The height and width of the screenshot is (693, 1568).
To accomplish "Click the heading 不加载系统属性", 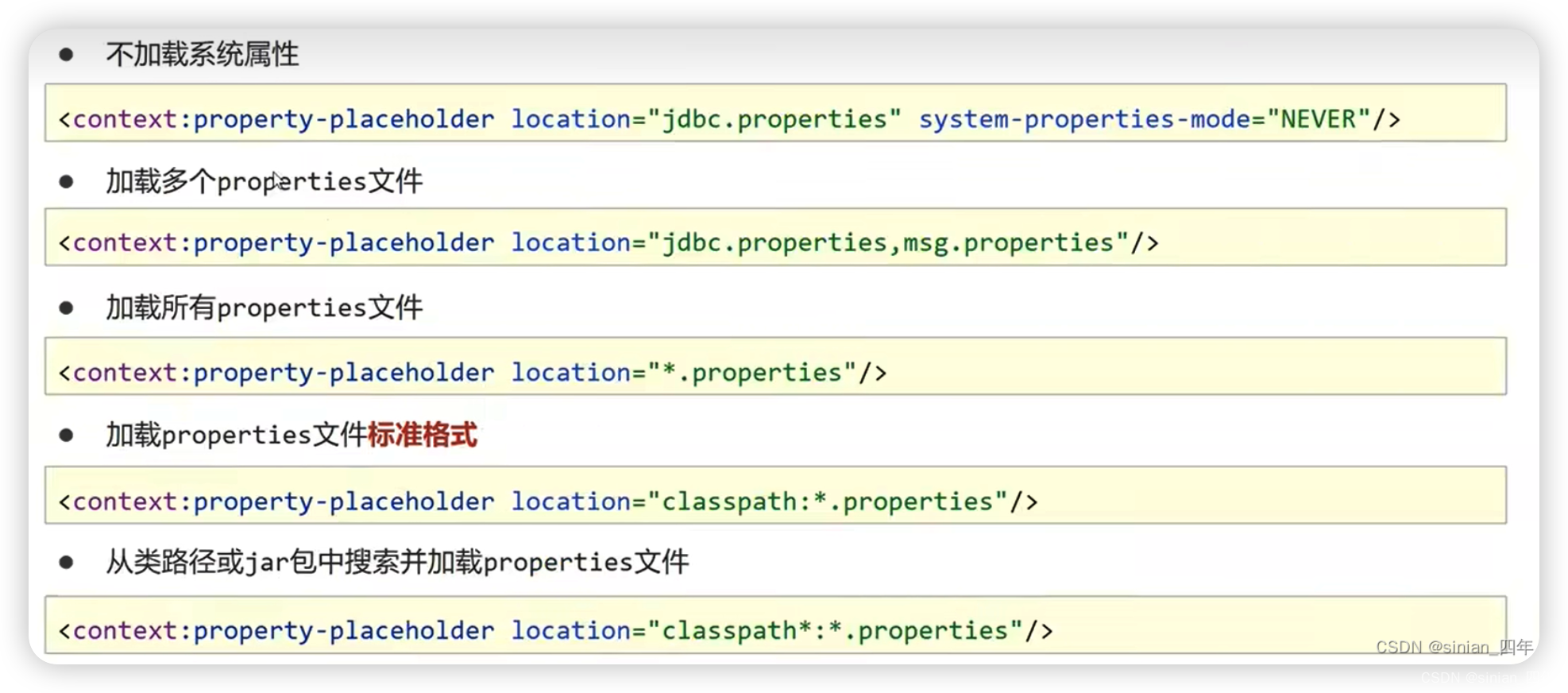I will [x=203, y=54].
